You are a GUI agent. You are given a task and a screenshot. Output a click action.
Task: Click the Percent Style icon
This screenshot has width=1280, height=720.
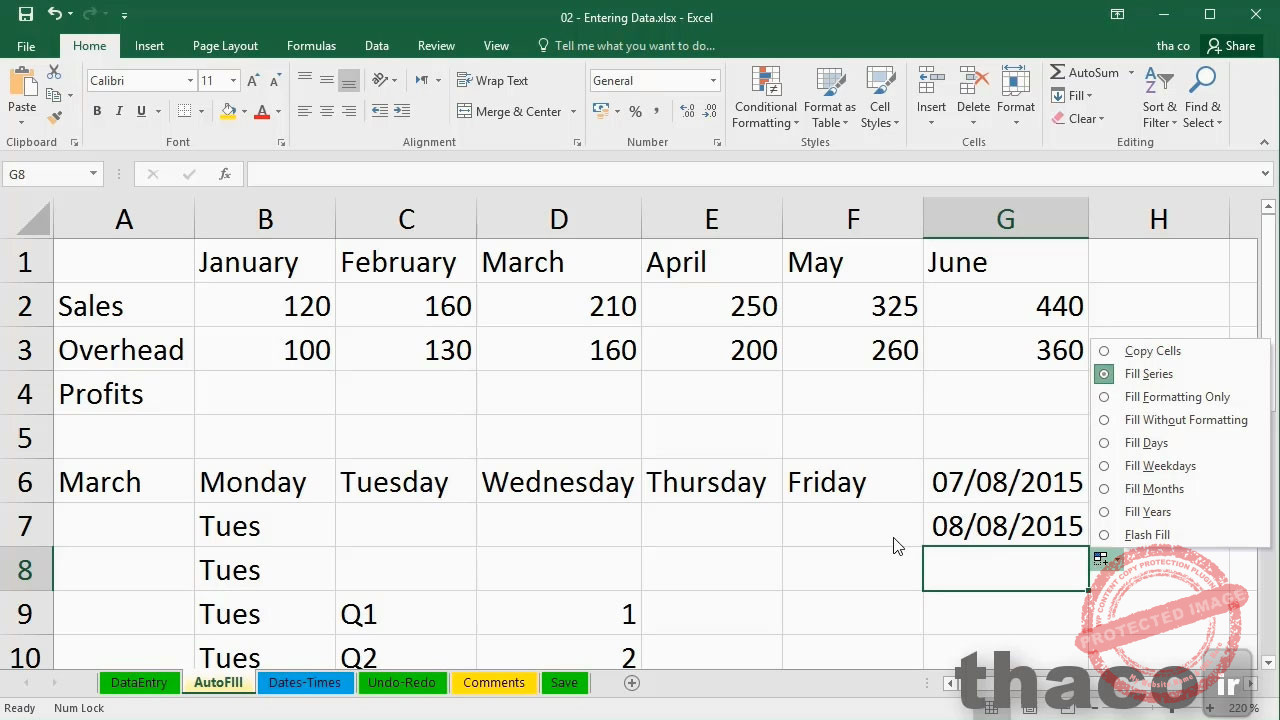635,111
